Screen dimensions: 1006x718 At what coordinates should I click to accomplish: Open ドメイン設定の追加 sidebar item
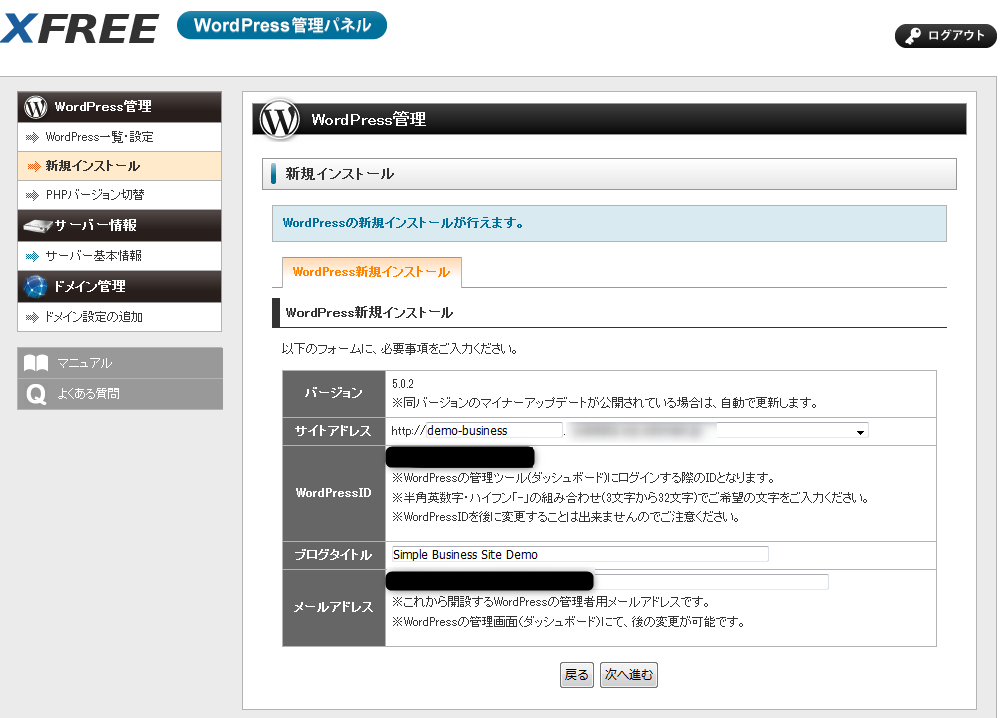119,316
